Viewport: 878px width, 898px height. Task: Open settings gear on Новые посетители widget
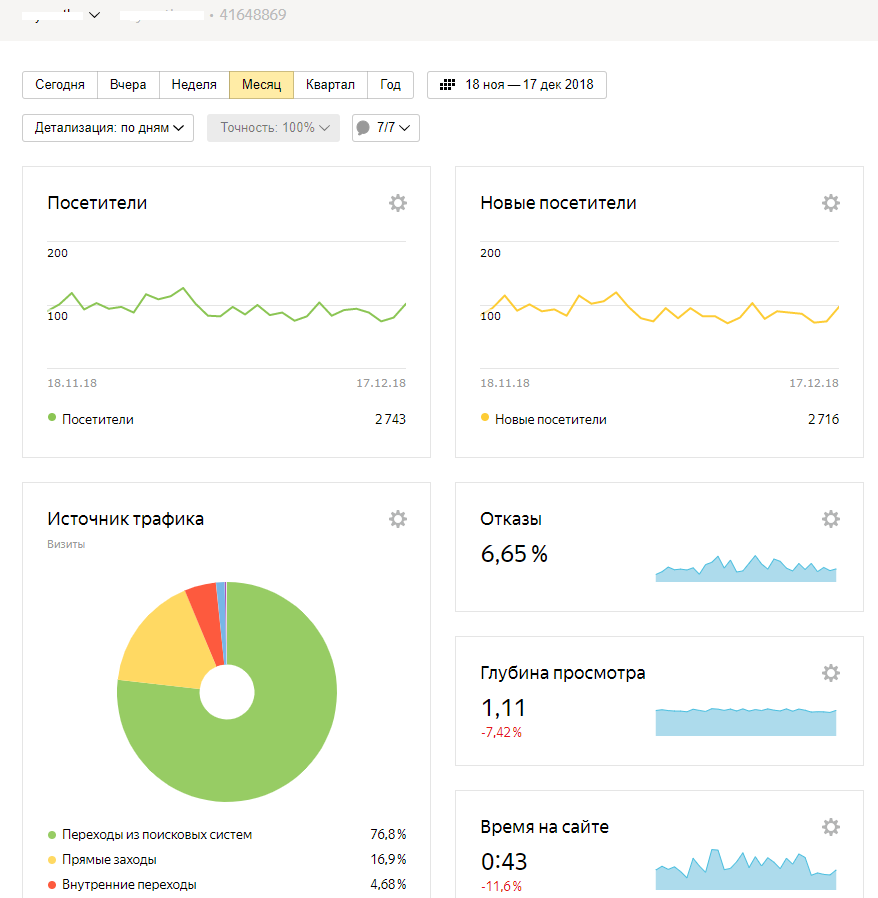tap(830, 203)
